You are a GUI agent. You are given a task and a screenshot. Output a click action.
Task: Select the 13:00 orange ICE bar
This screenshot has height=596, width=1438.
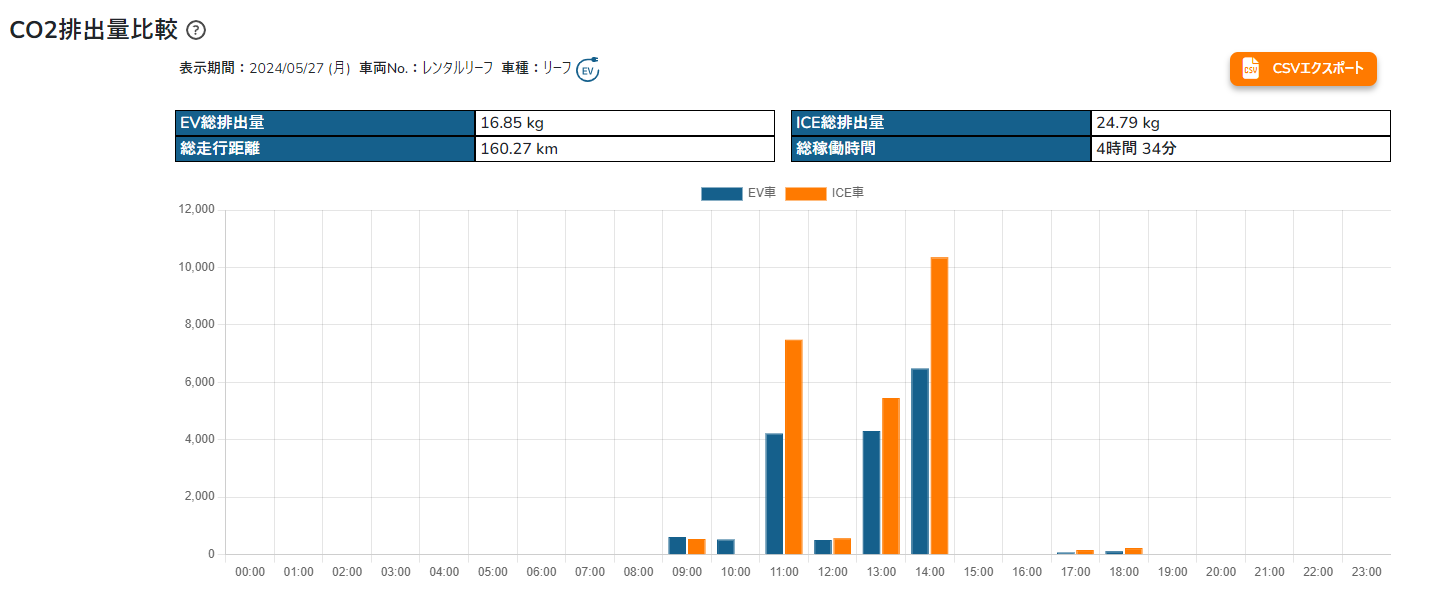[x=891, y=476]
